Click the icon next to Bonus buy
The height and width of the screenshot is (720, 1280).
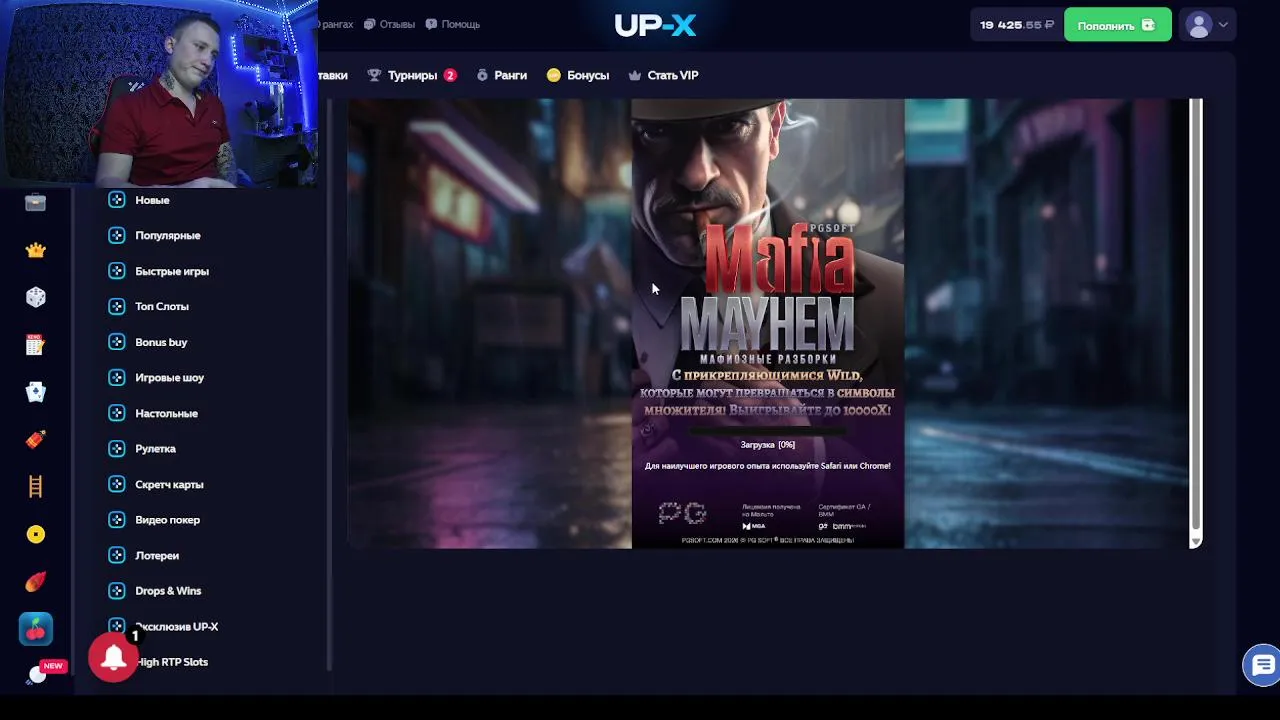(116, 342)
